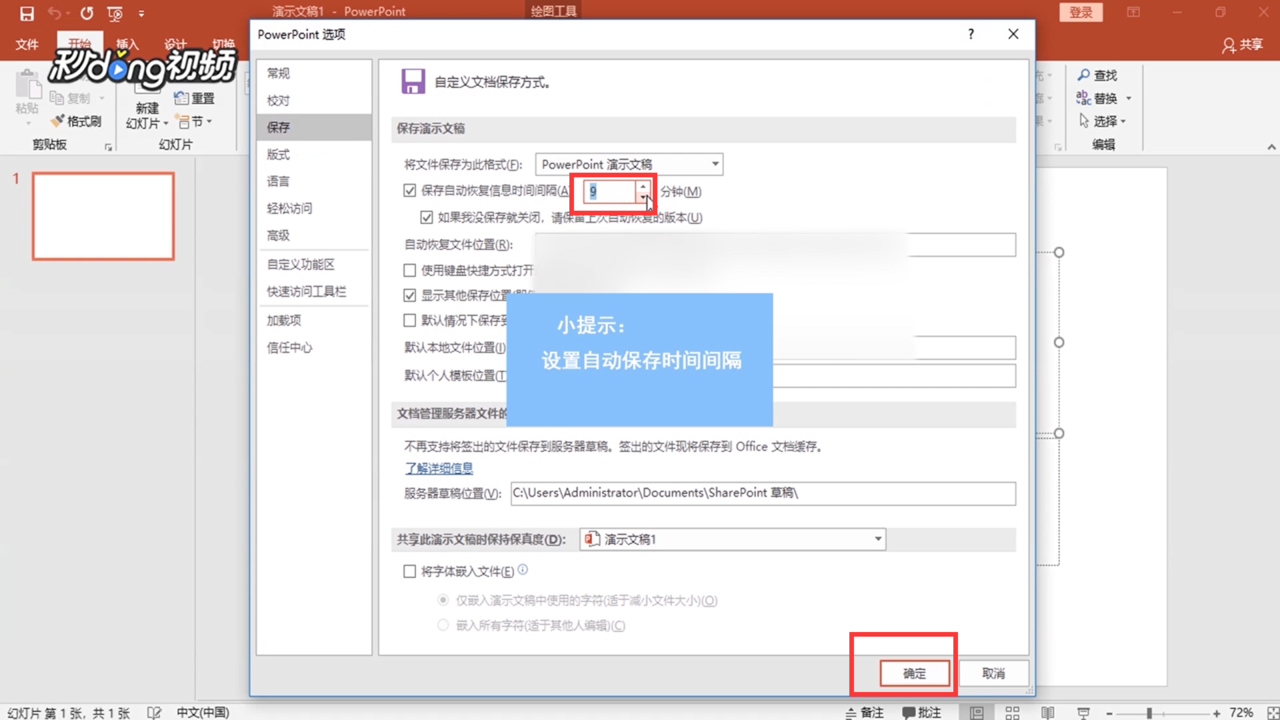The height and width of the screenshot is (720, 1280).
Task: Toggle the save AutoRecover information checkbox
Action: click(x=410, y=191)
